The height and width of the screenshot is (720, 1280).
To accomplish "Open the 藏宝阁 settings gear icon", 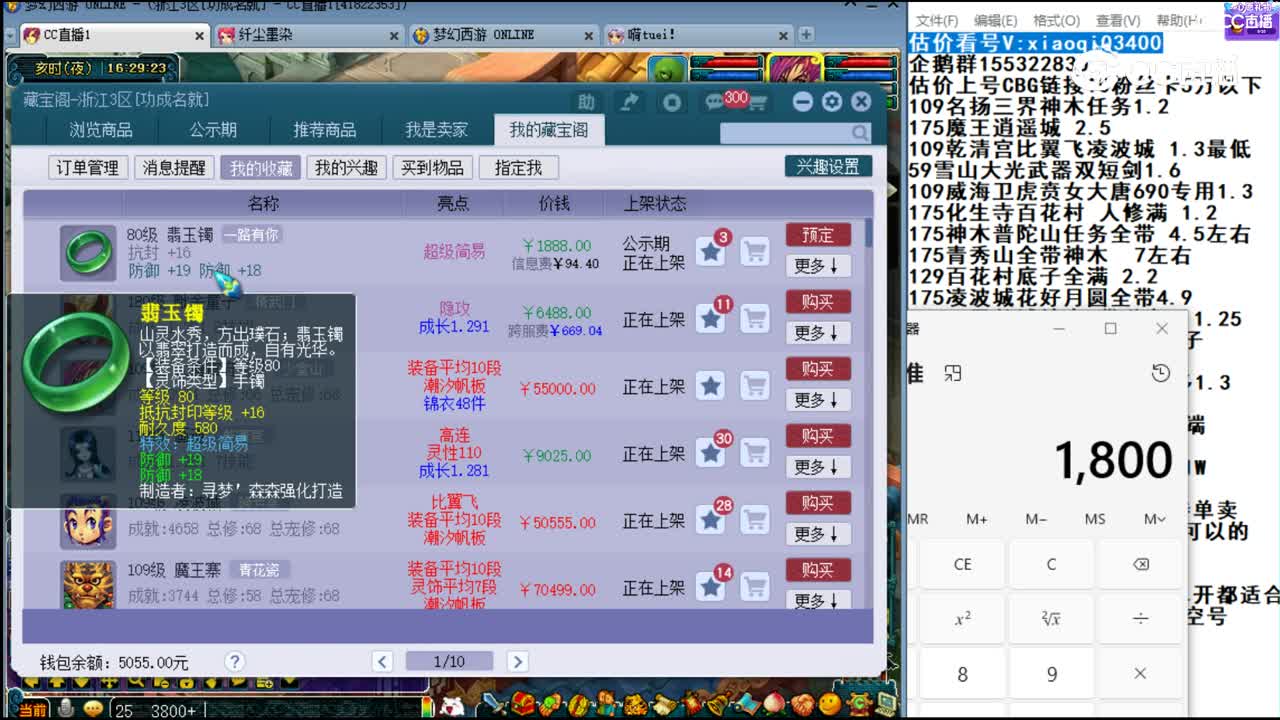I will tap(832, 102).
